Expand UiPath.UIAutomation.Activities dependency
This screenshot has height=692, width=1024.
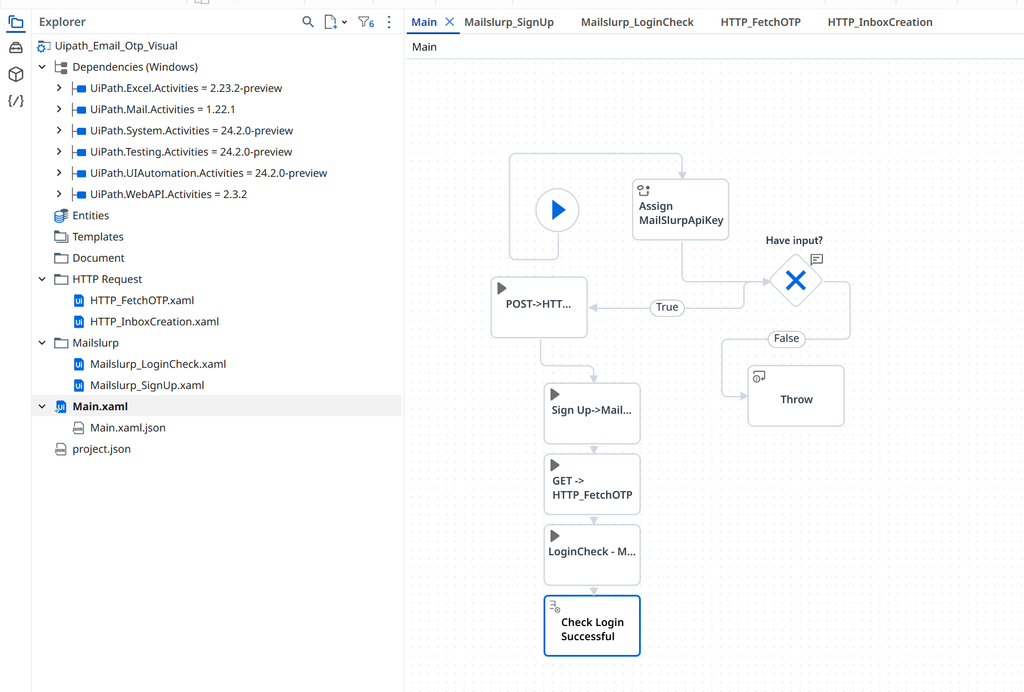[59, 173]
